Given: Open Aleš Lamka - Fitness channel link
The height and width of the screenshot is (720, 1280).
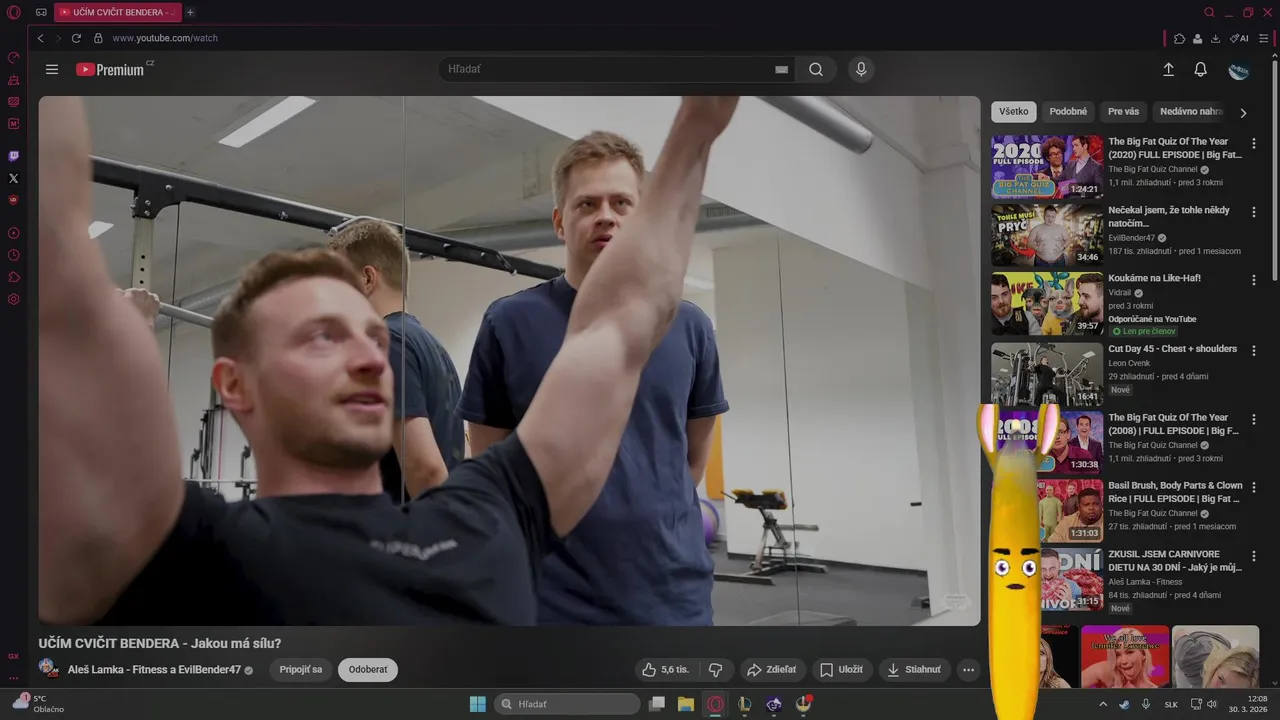Looking at the screenshot, I should point(154,669).
